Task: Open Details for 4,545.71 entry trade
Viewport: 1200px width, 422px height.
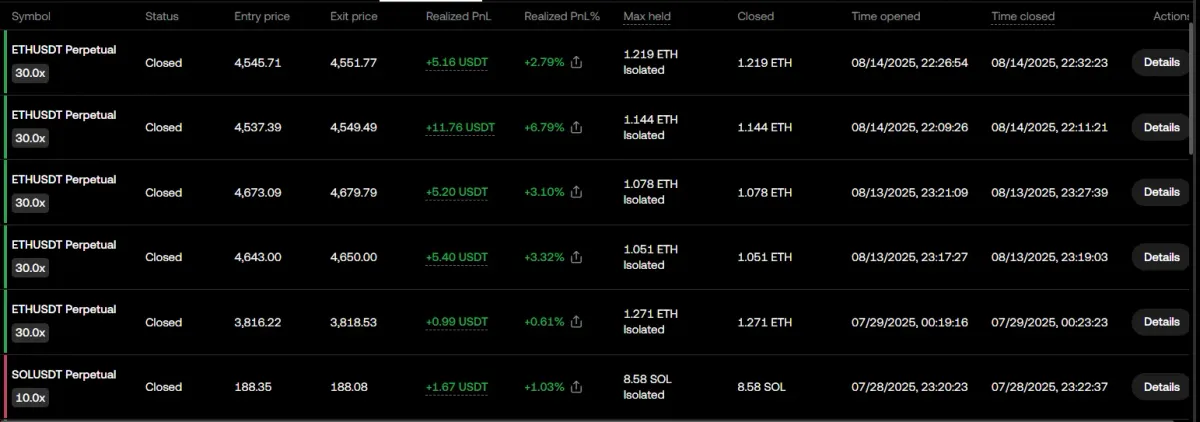Action: 1161,62
